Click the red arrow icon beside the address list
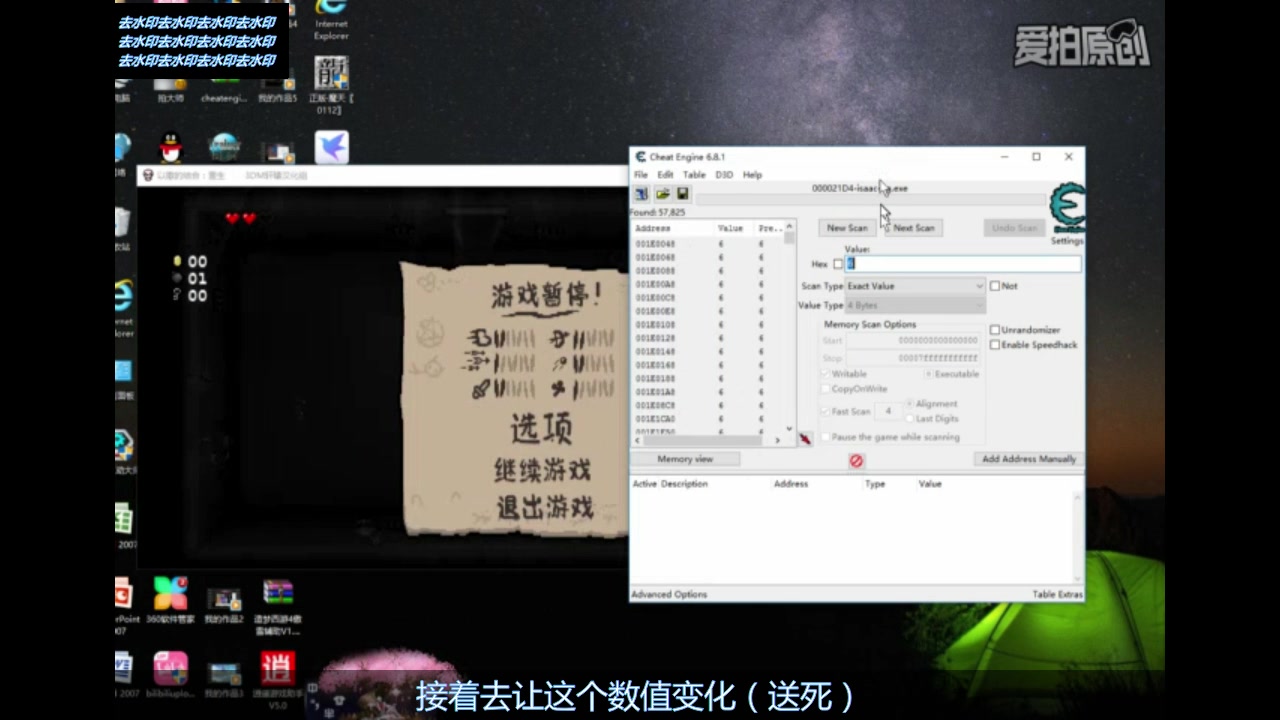 click(x=806, y=438)
